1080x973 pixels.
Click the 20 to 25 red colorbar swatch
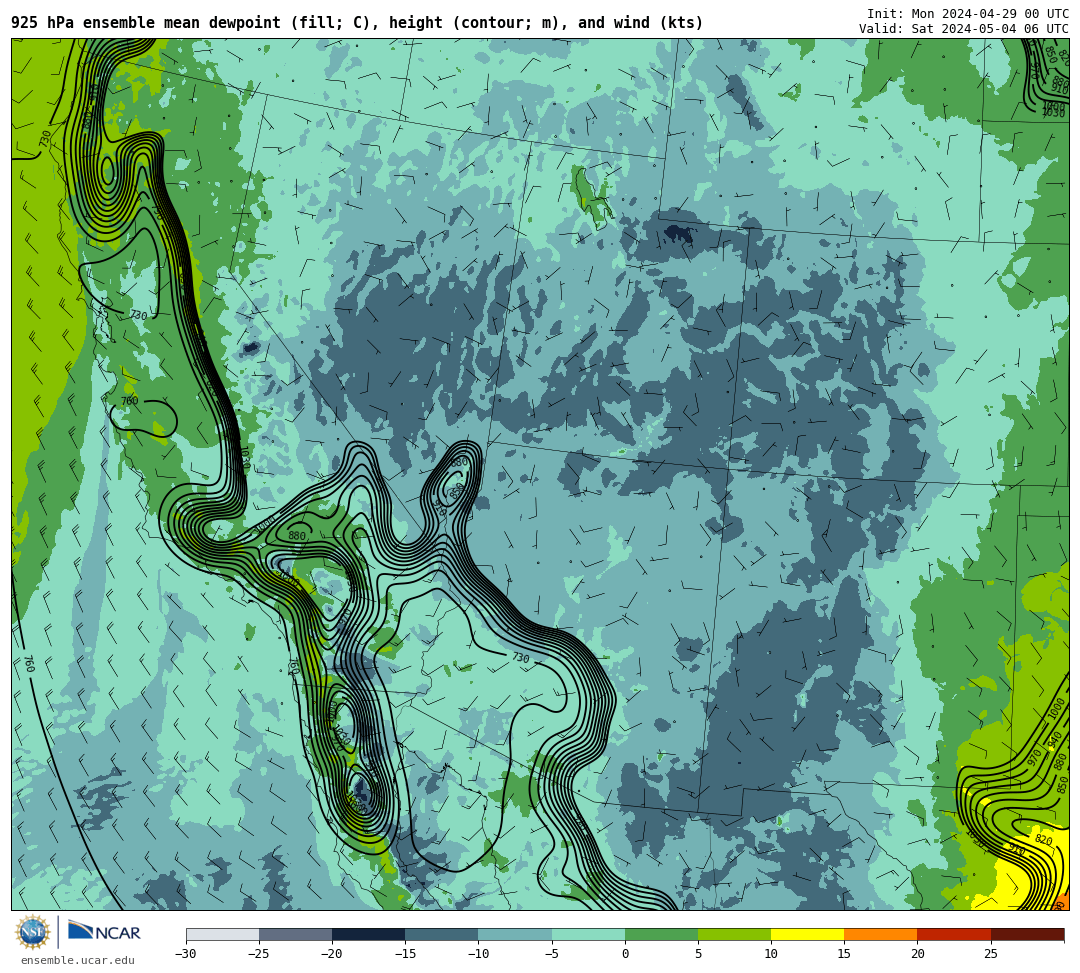[x=954, y=934]
